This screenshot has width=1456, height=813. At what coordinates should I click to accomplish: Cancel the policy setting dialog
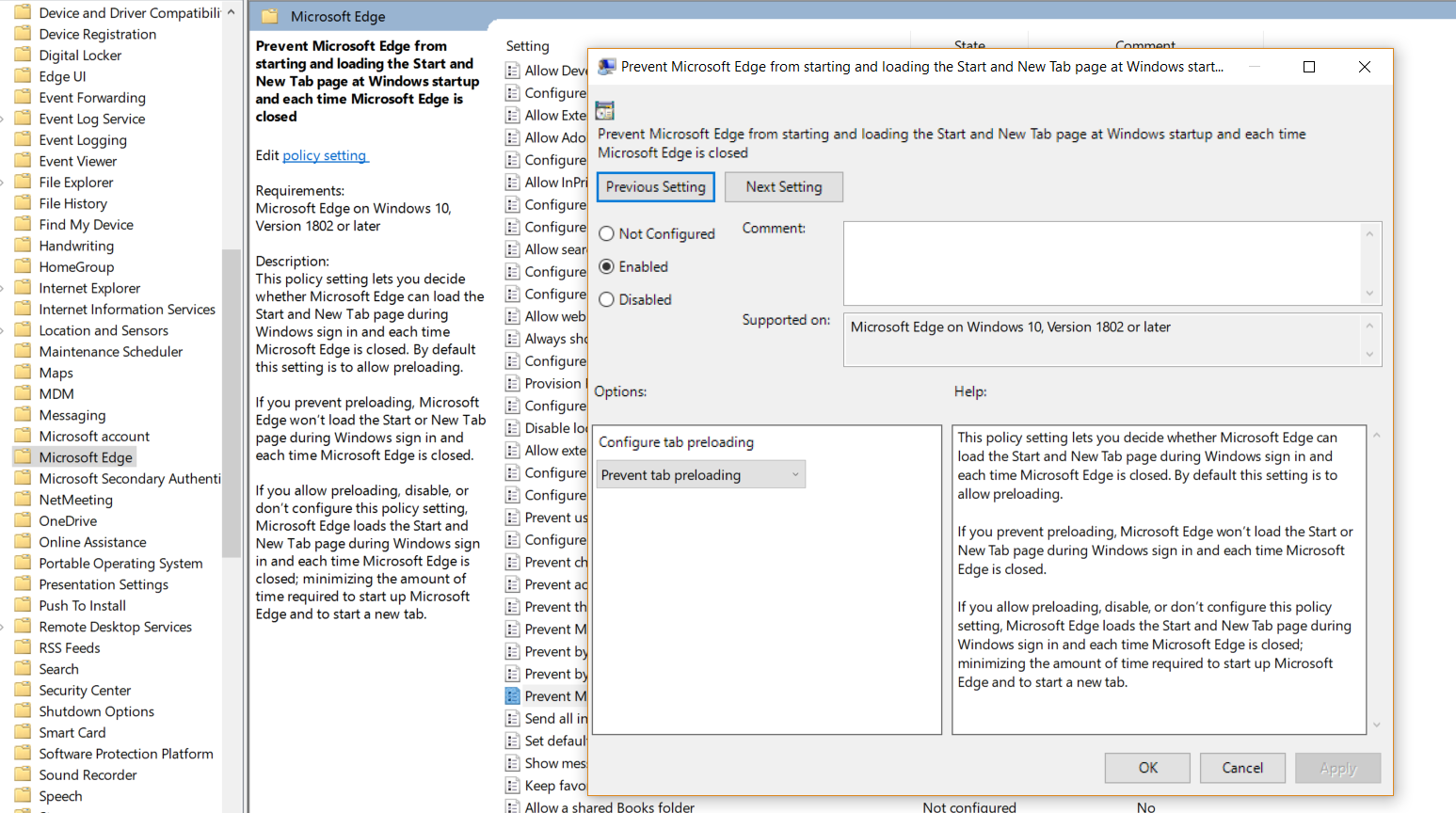click(1242, 768)
